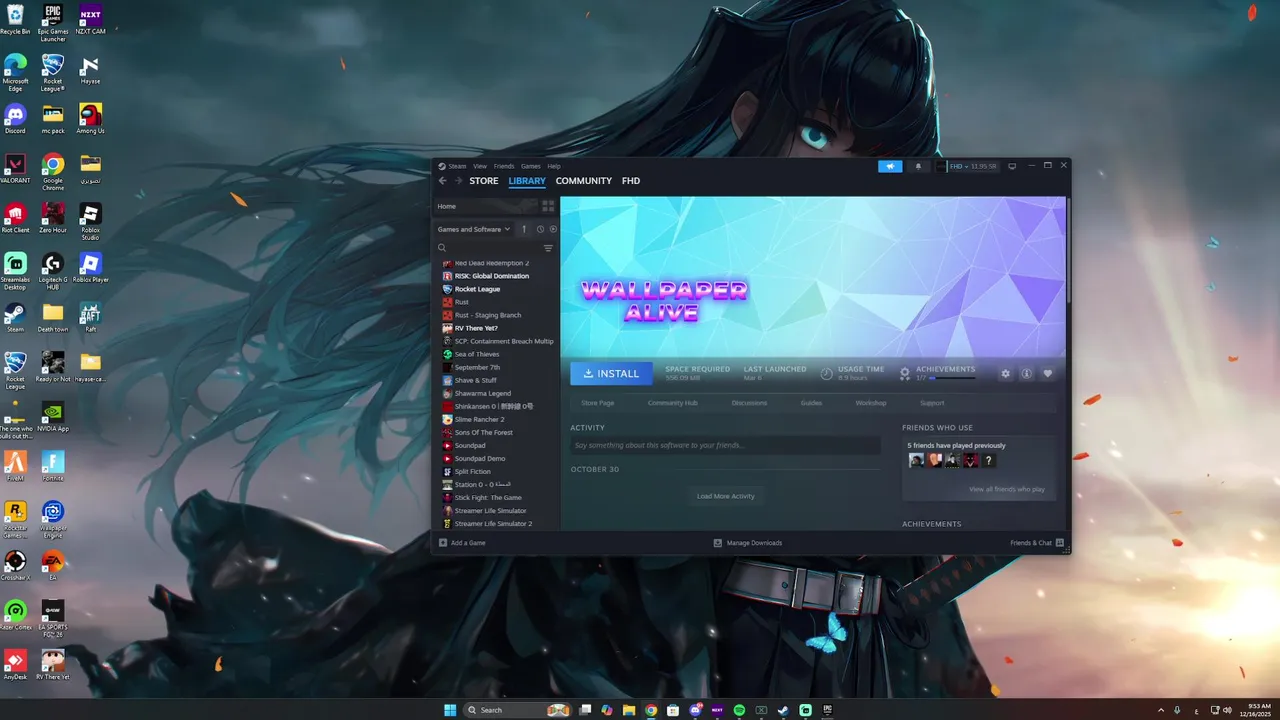
Task: Open the advanced filter options icon
Action: click(548, 248)
